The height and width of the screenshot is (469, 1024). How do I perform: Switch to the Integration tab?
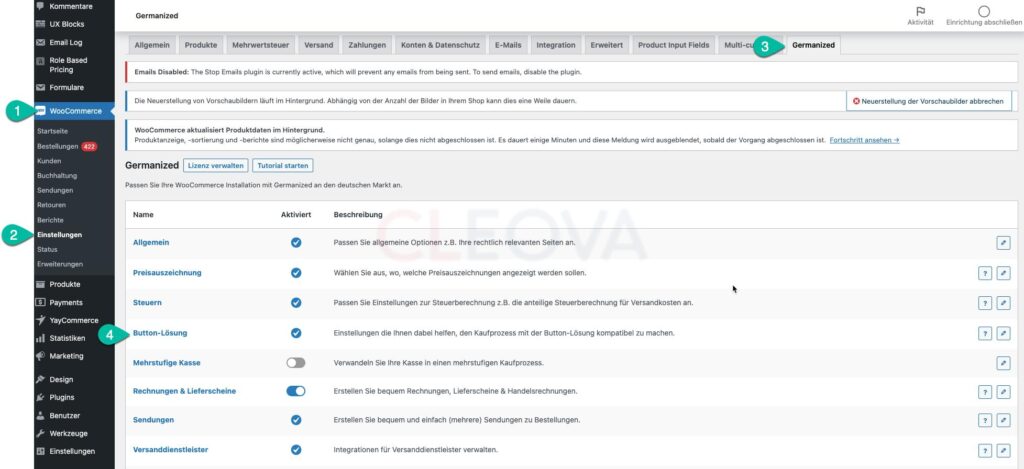point(556,45)
